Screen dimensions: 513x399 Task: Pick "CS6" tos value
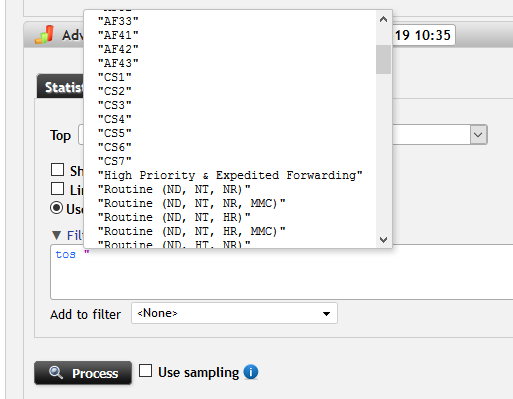click(115, 147)
